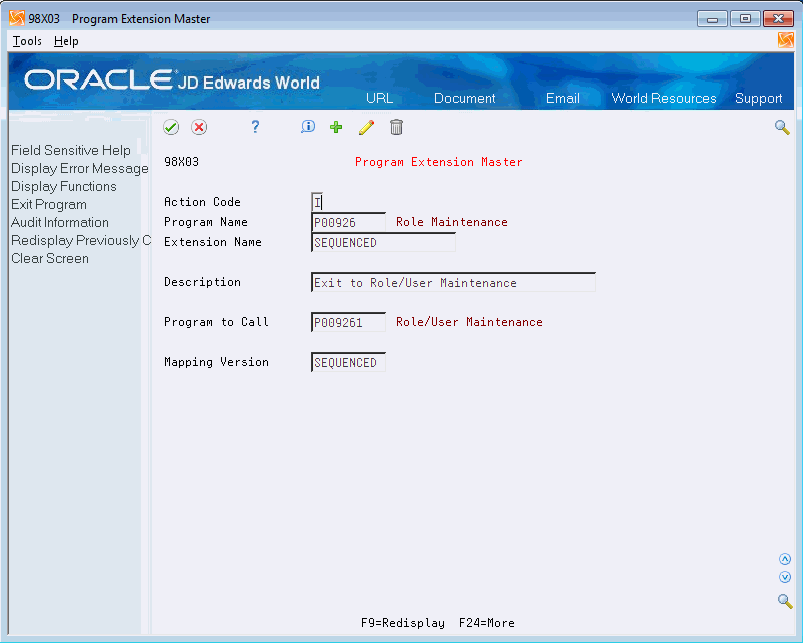Open the URL link in banner

pyautogui.click(x=379, y=98)
